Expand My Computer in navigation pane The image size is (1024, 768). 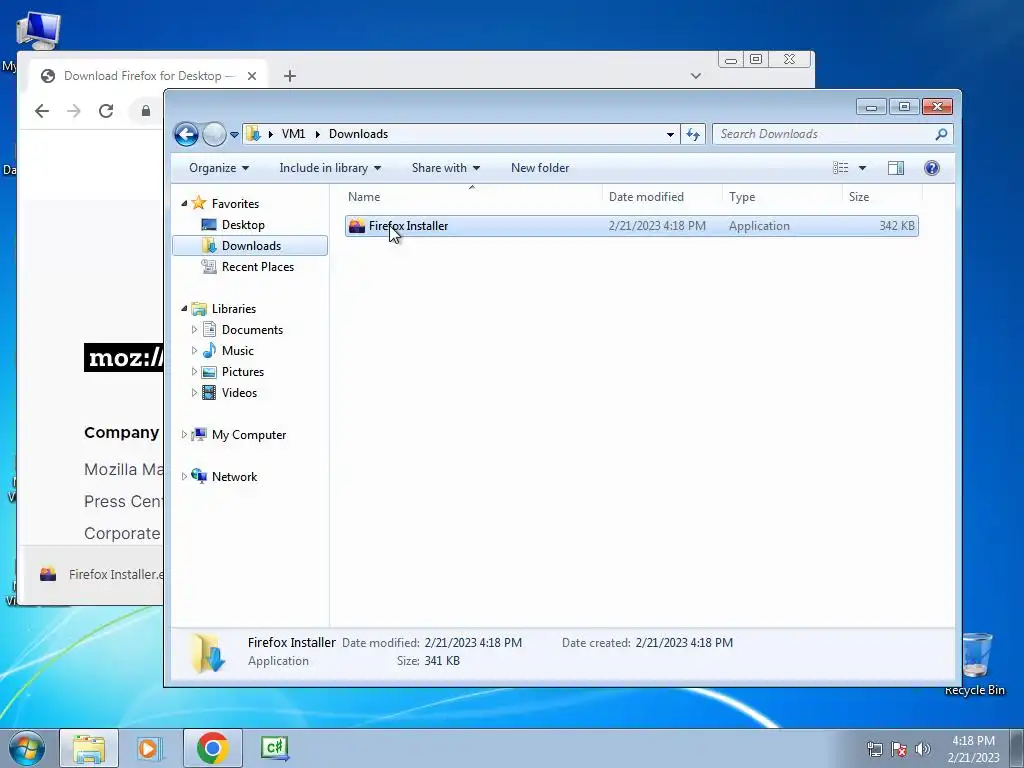[x=184, y=434]
